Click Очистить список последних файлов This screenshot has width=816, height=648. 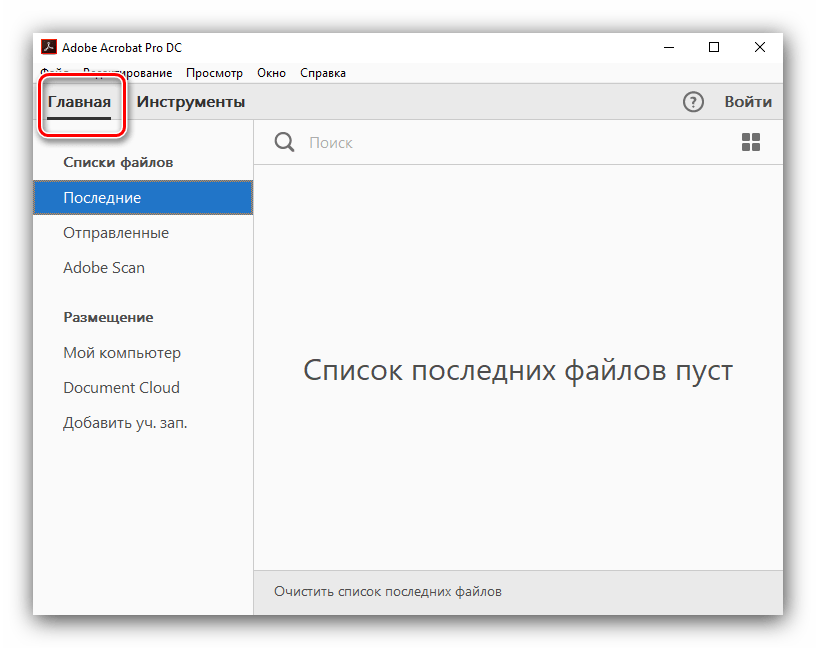388,591
